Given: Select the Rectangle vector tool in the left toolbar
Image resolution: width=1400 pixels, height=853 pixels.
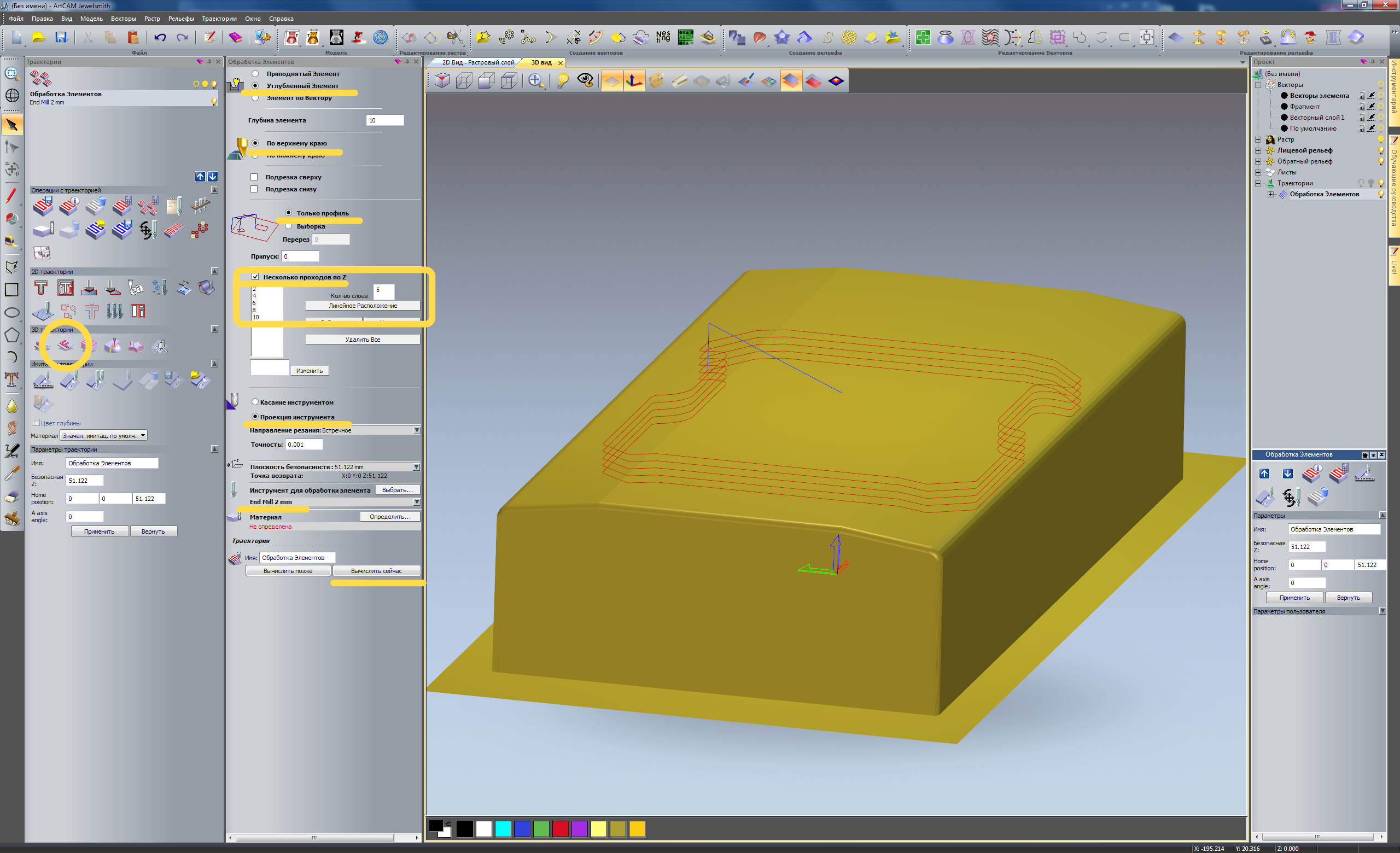Looking at the screenshot, I should coord(11,290).
